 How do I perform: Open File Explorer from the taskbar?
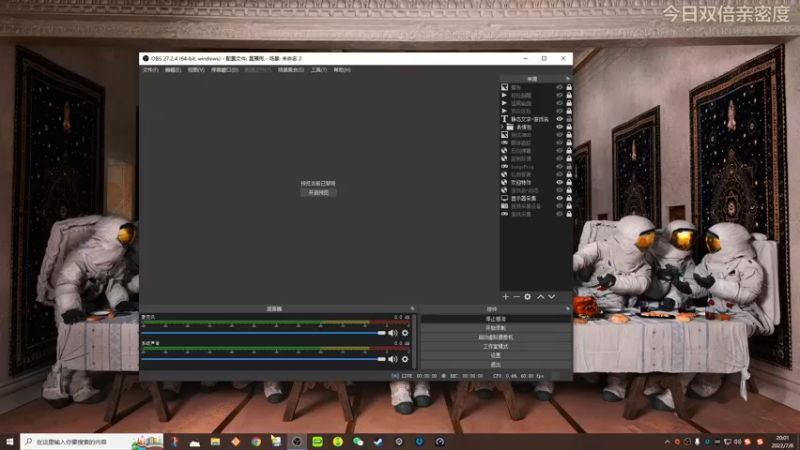click(215, 442)
